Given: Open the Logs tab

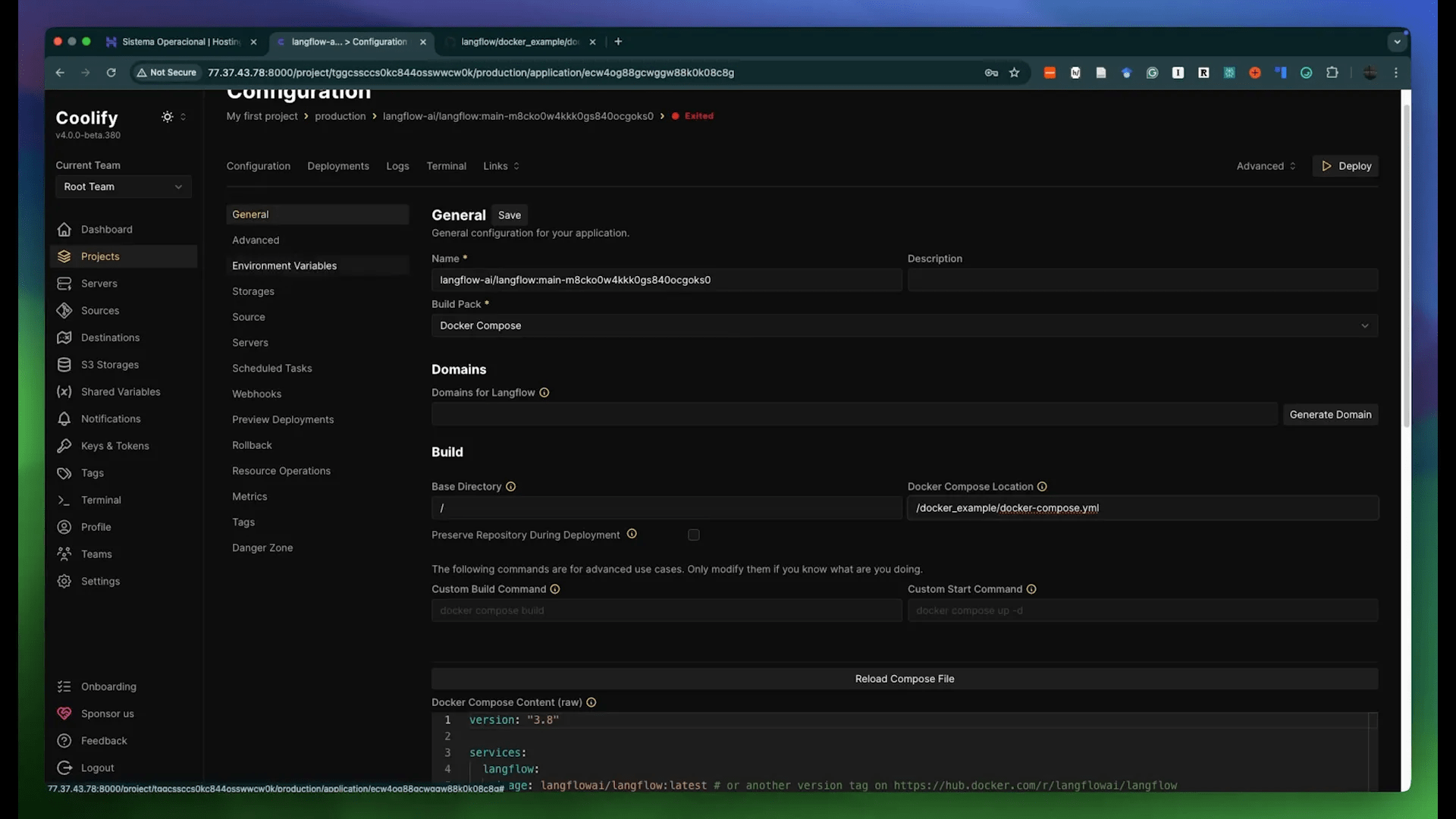Looking at the screenshot, I should (x=397, y=166).
